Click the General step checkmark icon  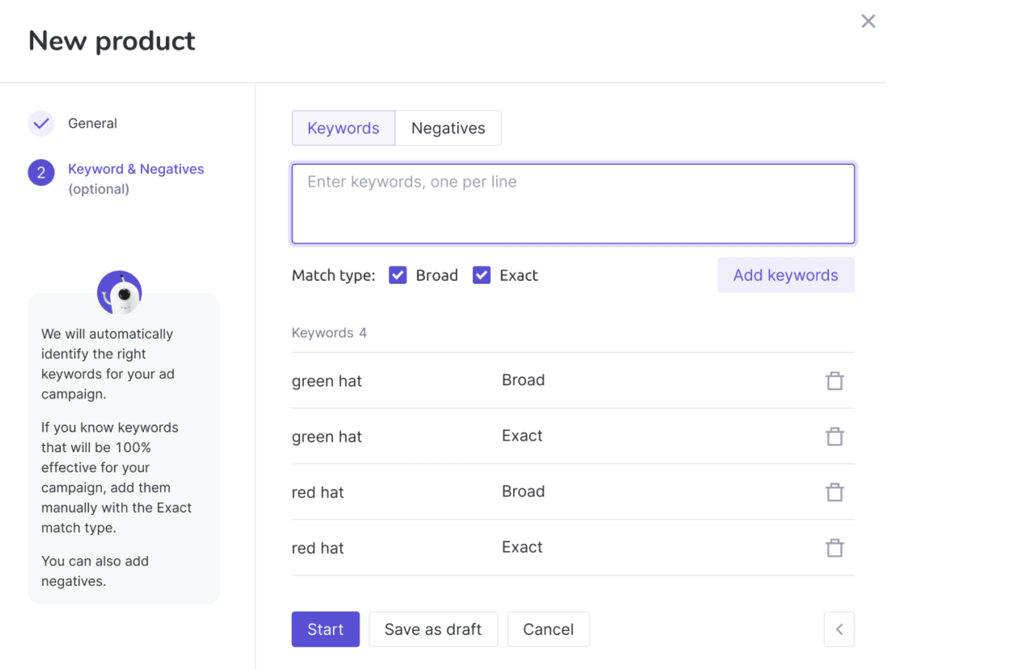41,124
